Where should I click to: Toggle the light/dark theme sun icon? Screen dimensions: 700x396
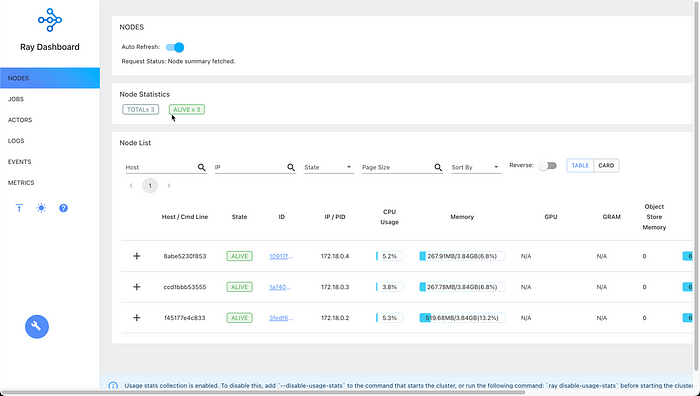coord(41,208)
